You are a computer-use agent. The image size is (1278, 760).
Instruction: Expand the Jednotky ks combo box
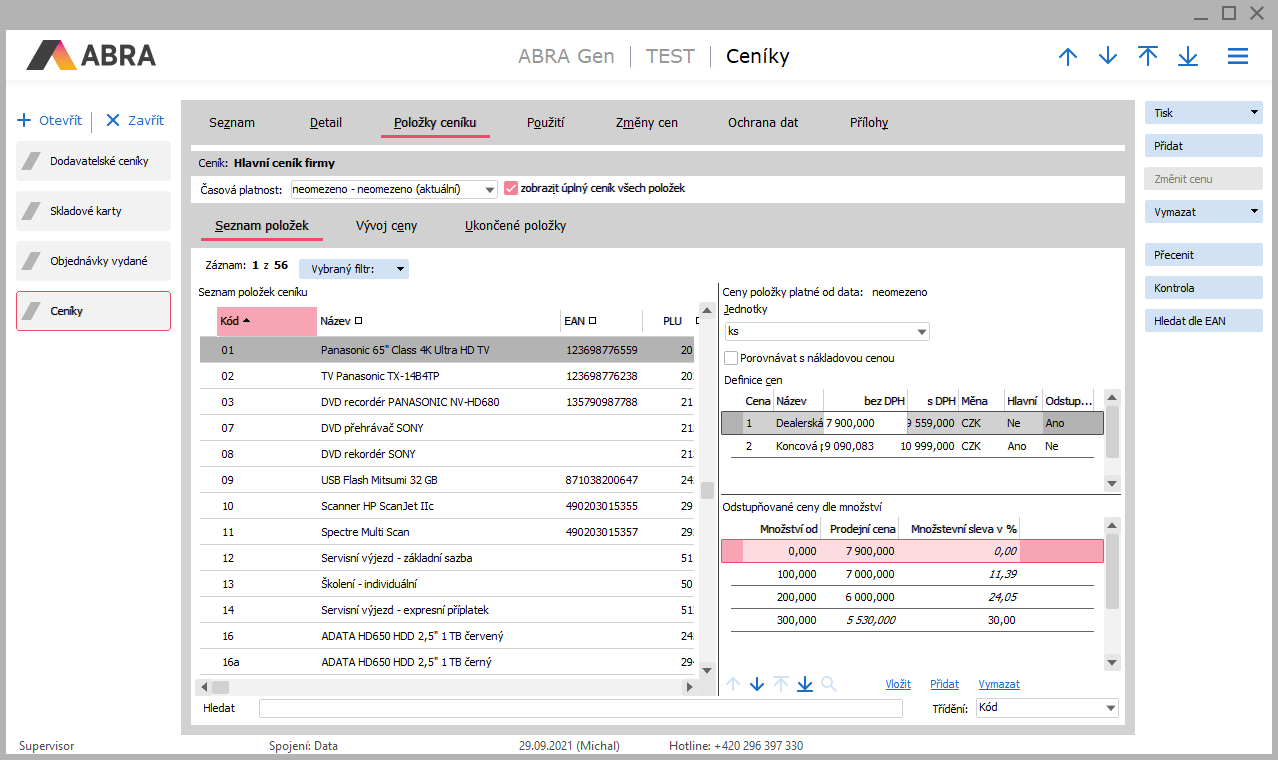pos(921,332)
